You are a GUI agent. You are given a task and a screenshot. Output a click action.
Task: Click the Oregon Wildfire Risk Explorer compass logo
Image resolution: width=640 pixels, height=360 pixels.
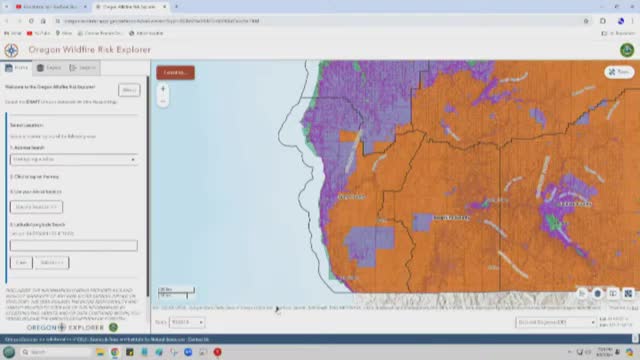pos(11,50)
